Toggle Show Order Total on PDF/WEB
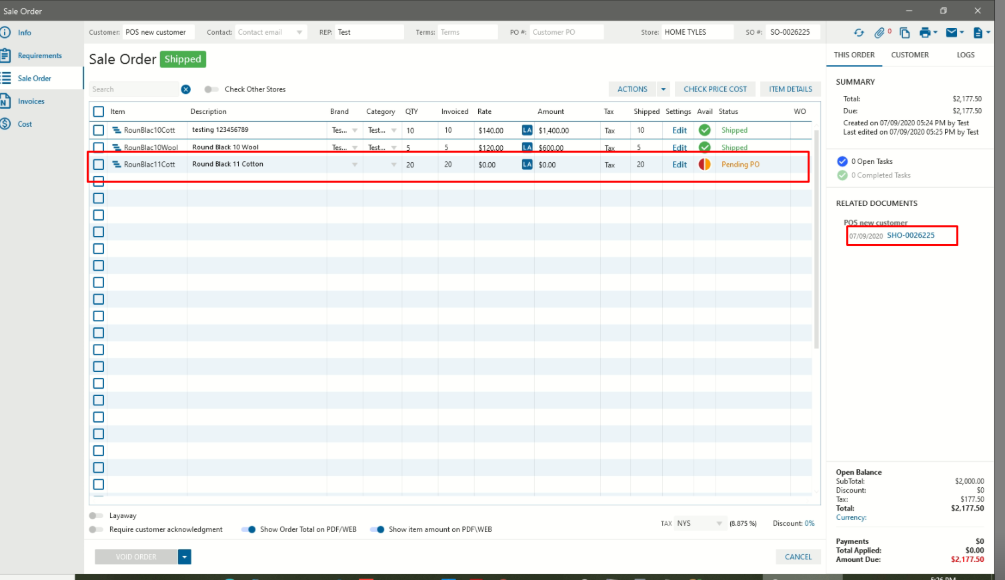1005x580 pixels. click(x=249, y=529)
